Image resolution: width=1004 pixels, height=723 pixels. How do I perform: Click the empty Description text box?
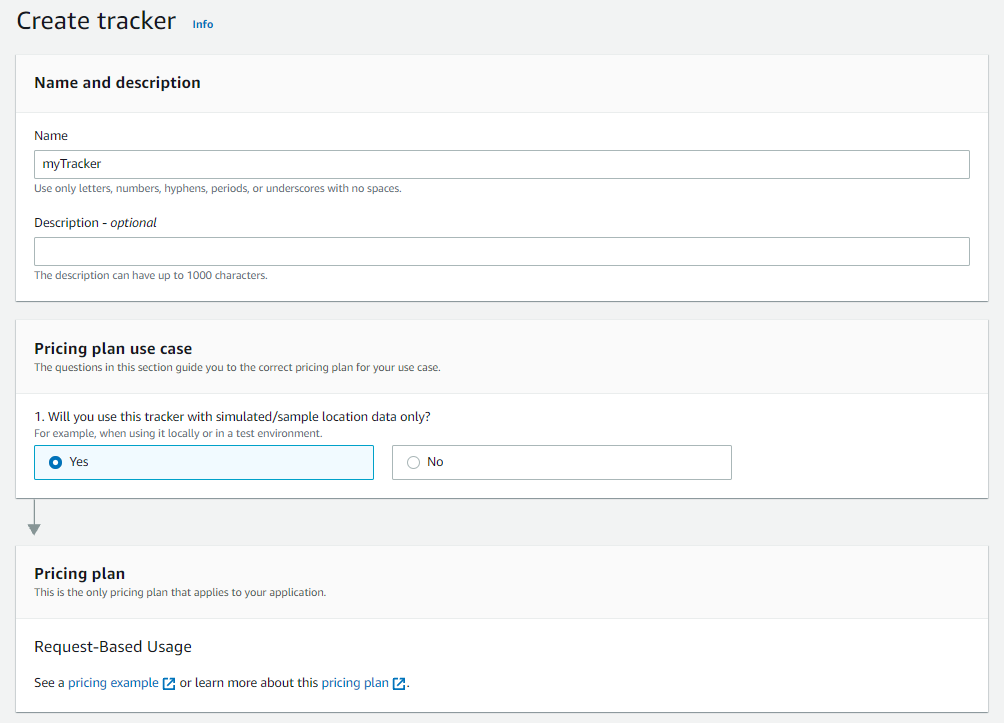(500, 251)
